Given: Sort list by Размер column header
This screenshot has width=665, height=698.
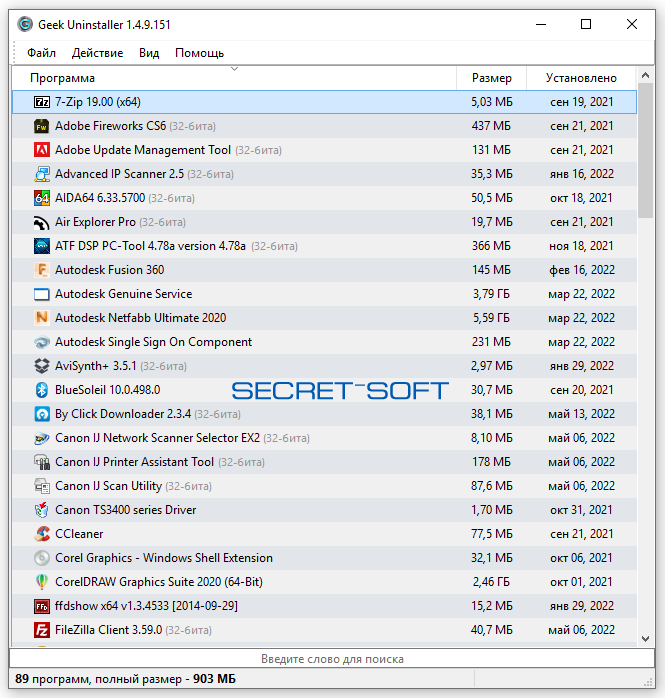Looking at the screenshot, I should coord(491,78).
